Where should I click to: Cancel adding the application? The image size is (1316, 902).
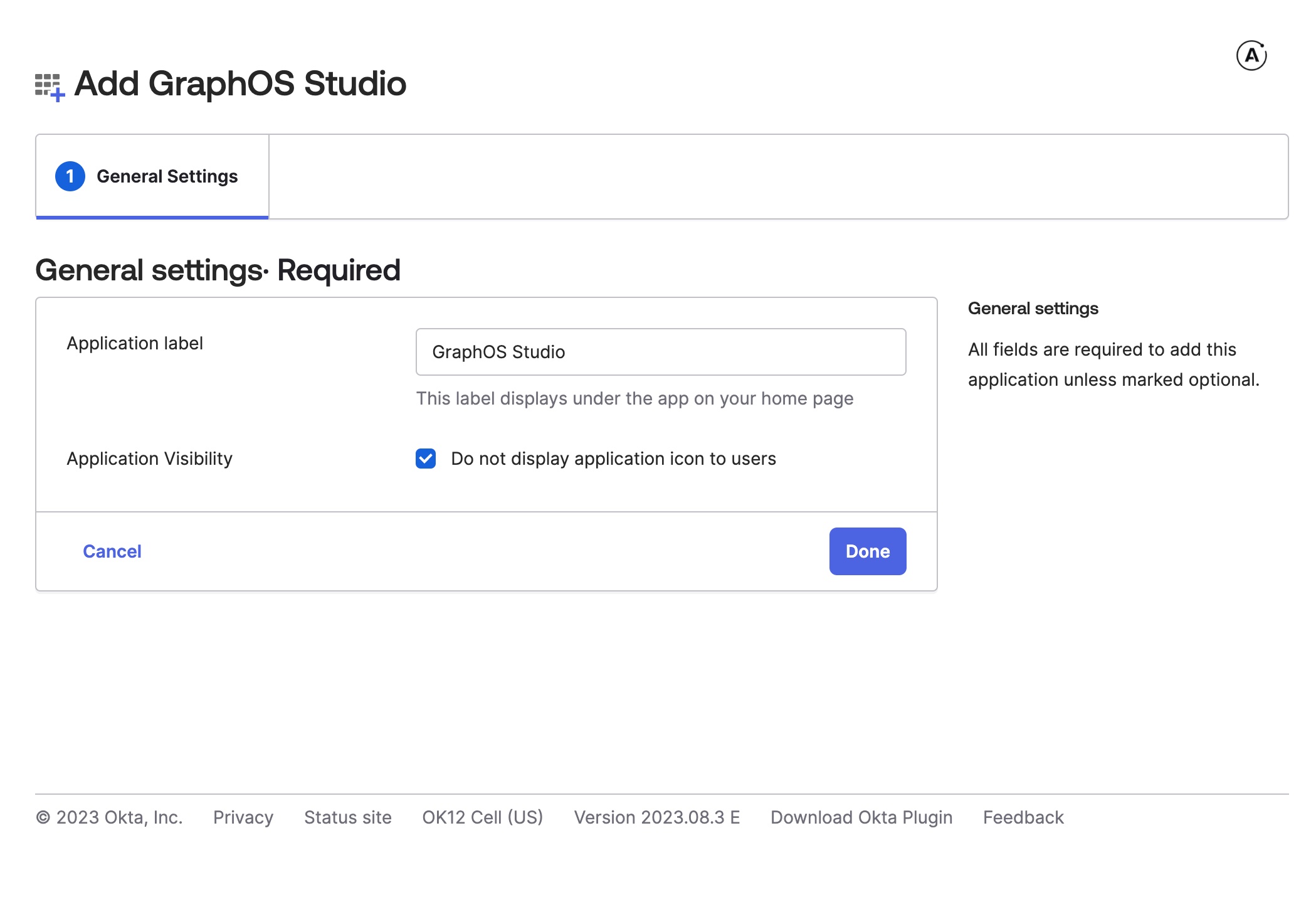coord(112,551)
